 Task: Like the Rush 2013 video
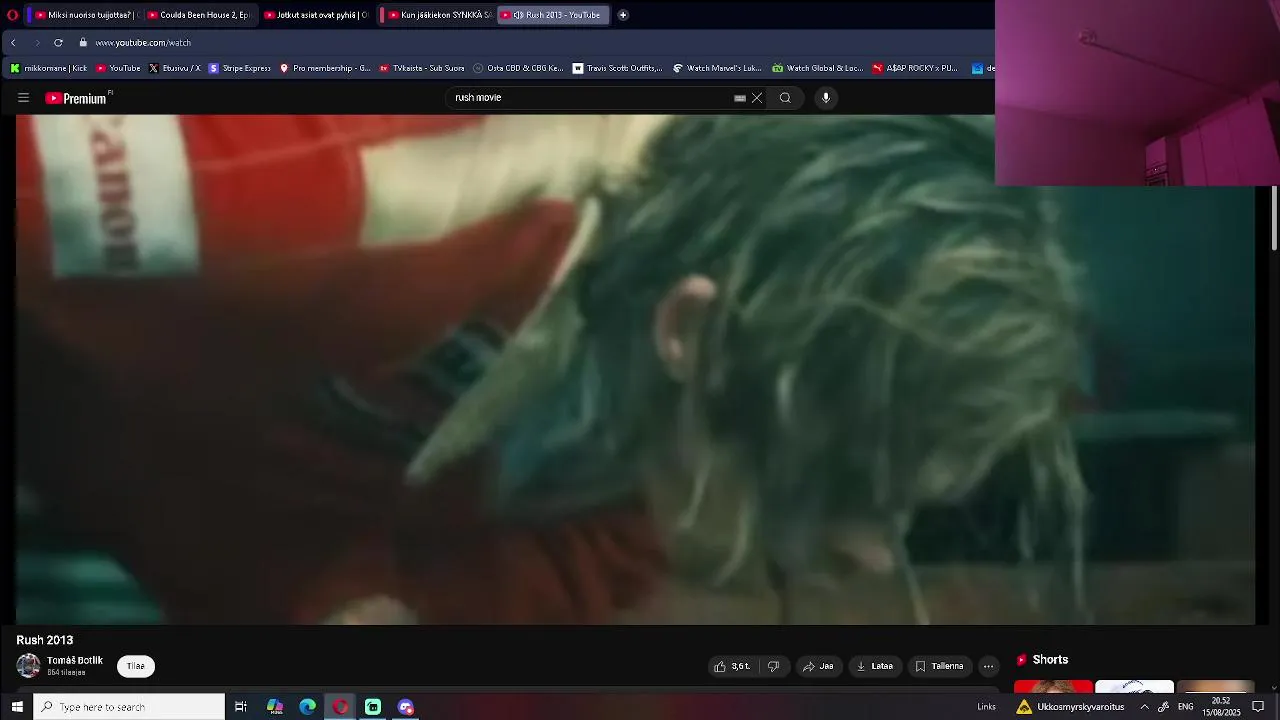click(732, 666)
